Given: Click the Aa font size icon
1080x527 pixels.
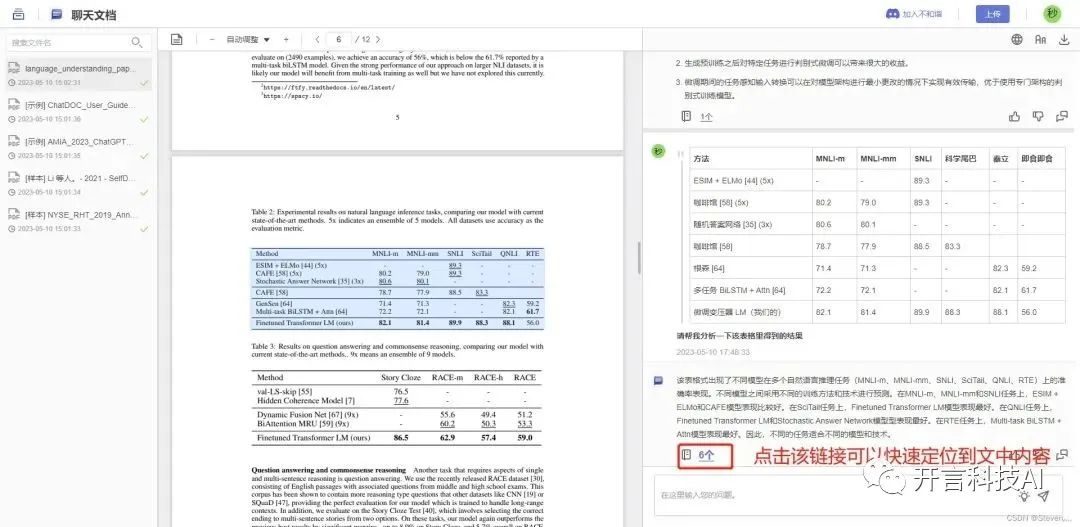Looking at the screenshot, I should 1041,39.
